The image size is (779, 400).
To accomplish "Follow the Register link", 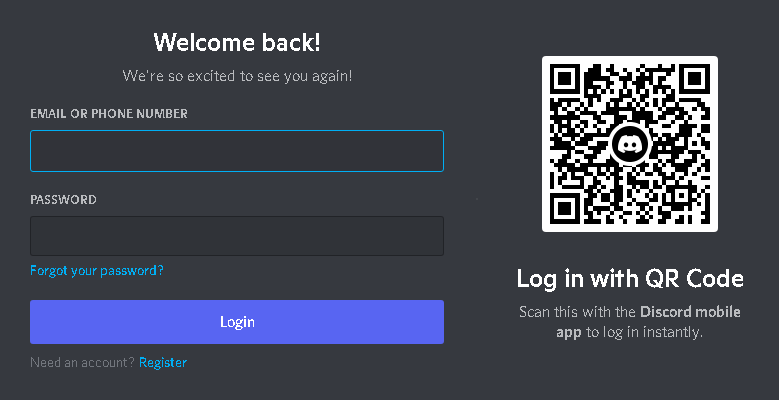I will click(x=163, y=363).
